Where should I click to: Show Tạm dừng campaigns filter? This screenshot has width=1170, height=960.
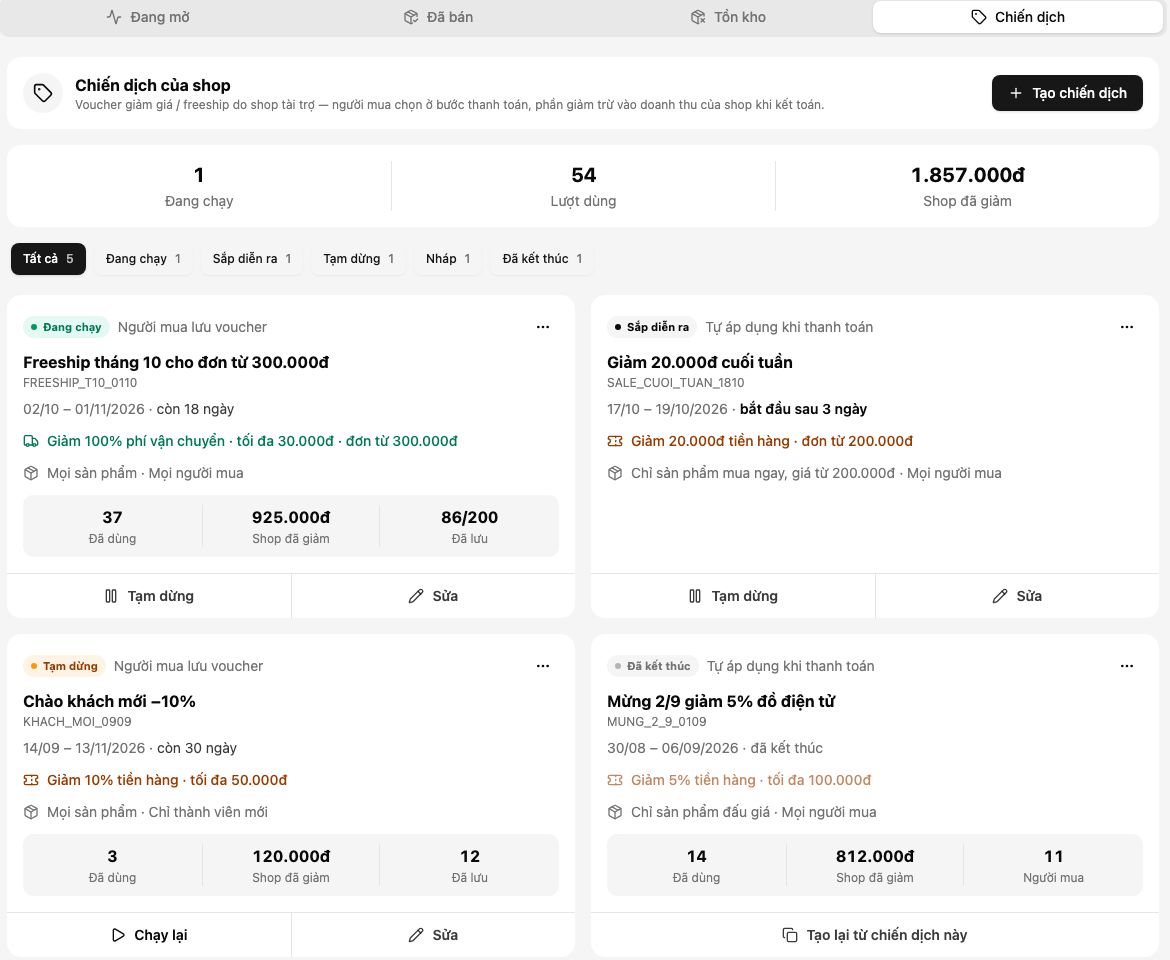359,259
